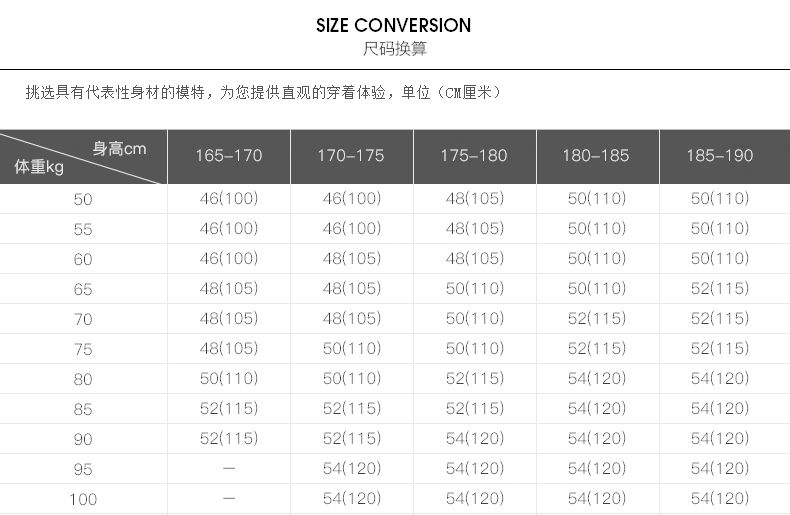This screenshot has width=790, height=515.
Task: Click the 80 kg weight row label
Action: click(83, 379)
